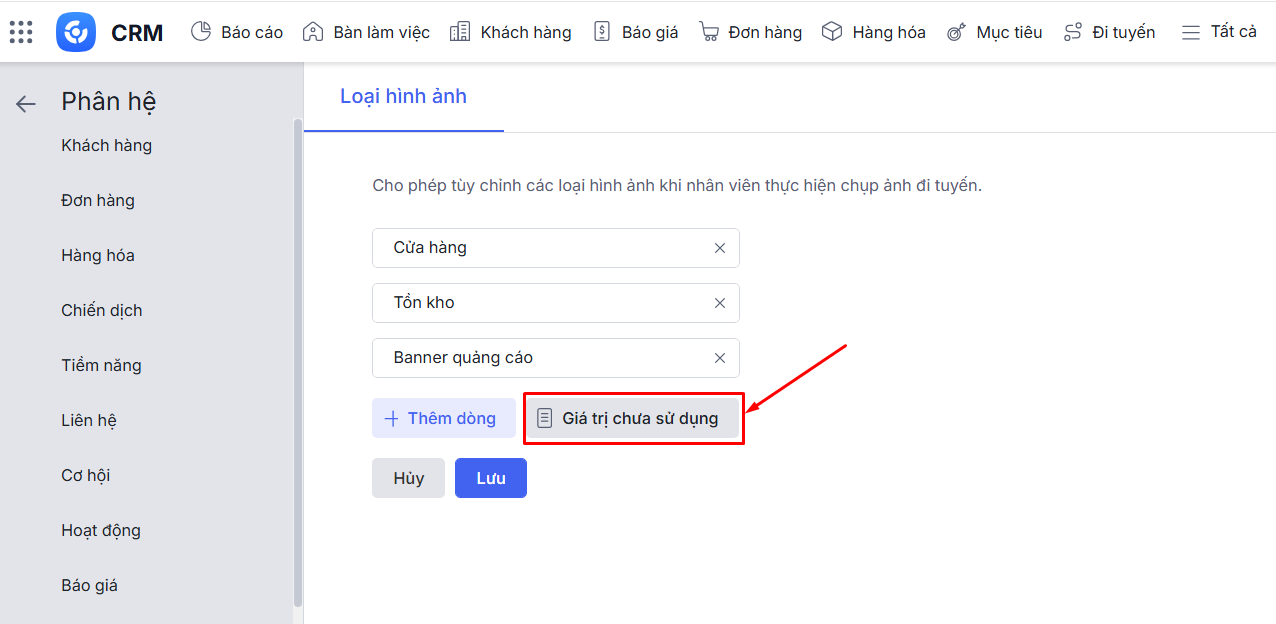
Task: Open the Đi tuyến top menu
Action: (1109, 32)
